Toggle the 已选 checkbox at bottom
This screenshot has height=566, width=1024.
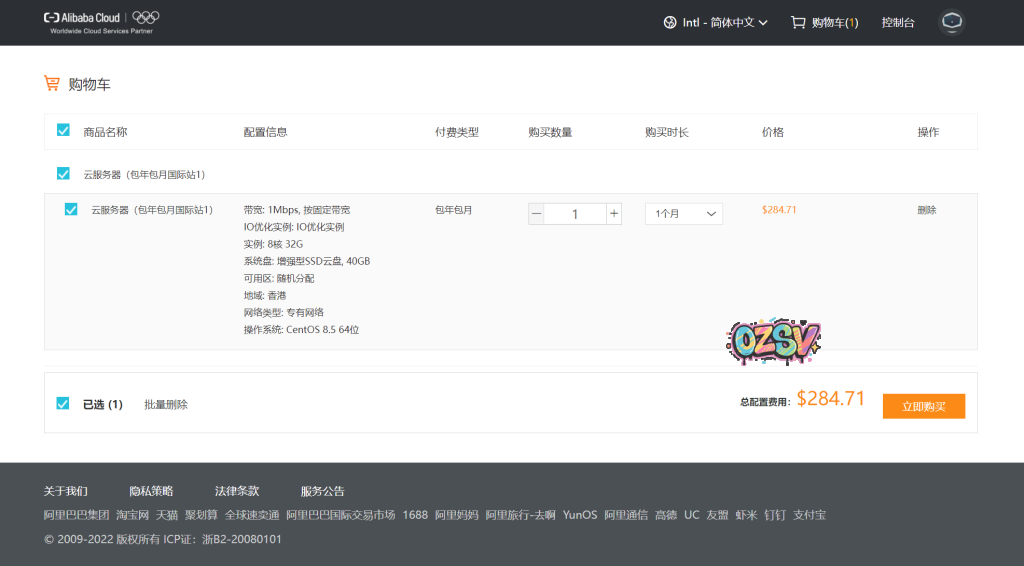[x=64, y=404]
